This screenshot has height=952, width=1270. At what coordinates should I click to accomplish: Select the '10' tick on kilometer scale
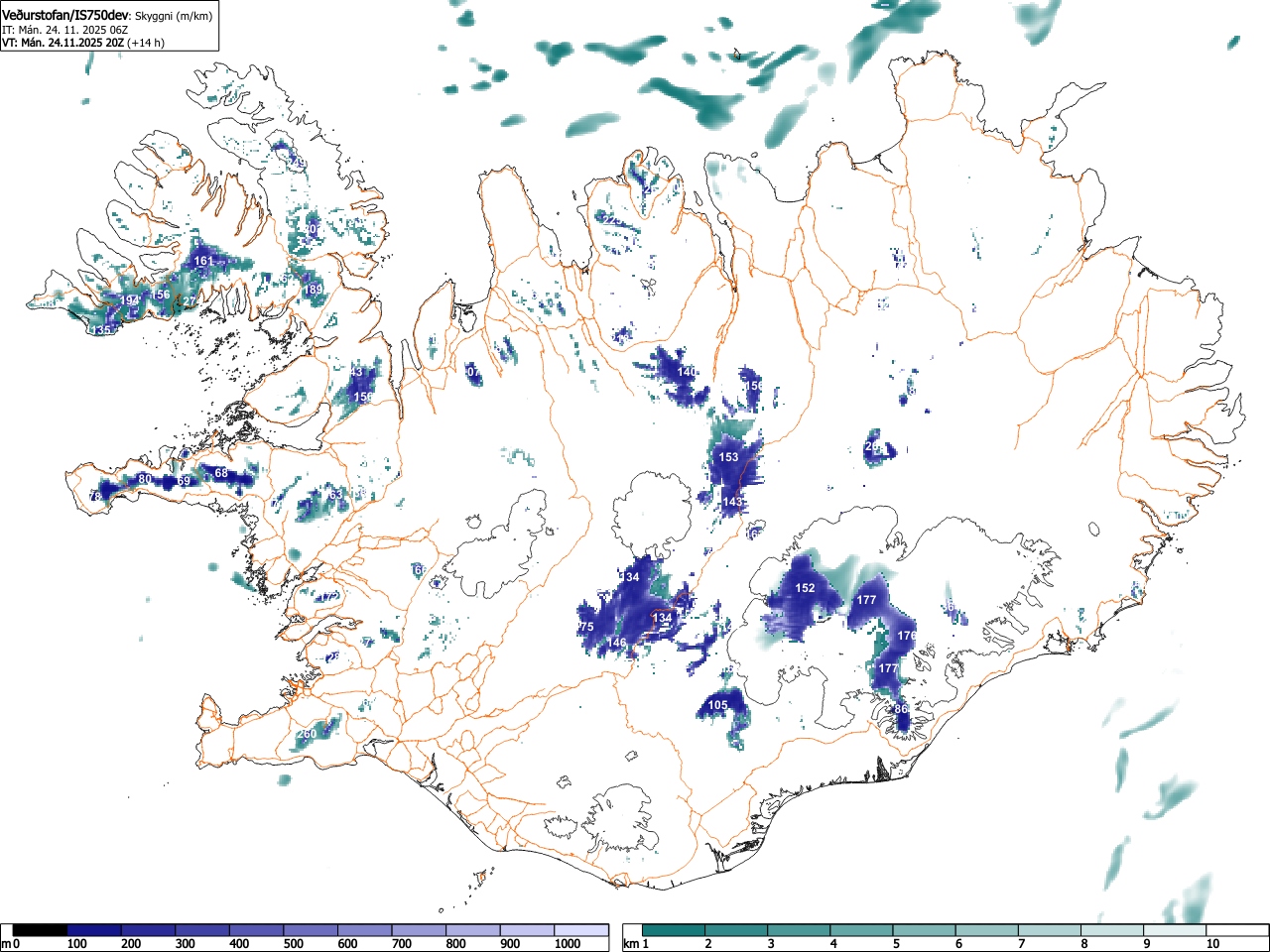point(1212,944)
